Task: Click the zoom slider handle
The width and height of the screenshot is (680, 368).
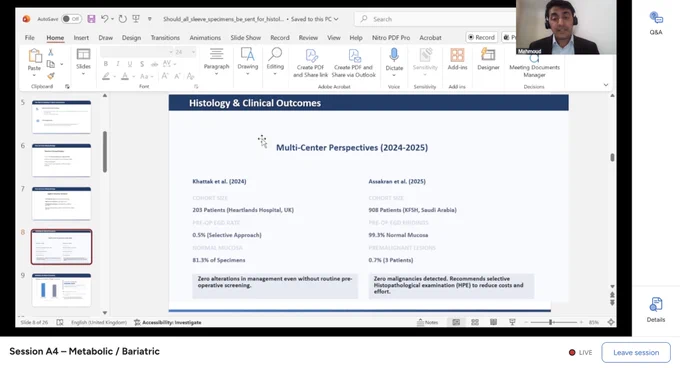Action: (550, 322)
